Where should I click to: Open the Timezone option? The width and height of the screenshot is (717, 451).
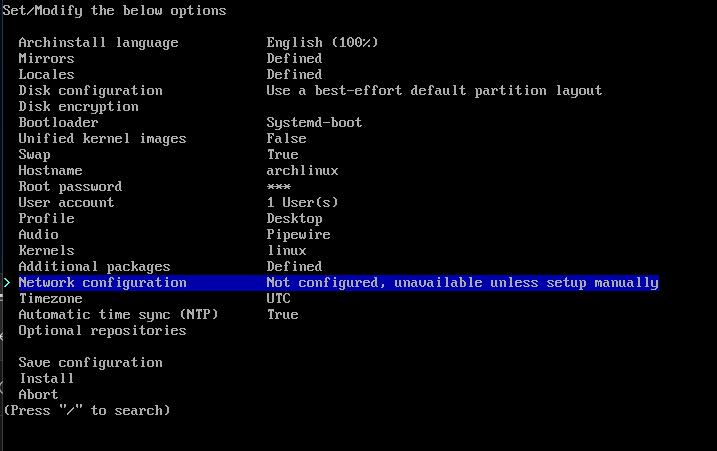[50, 299]
